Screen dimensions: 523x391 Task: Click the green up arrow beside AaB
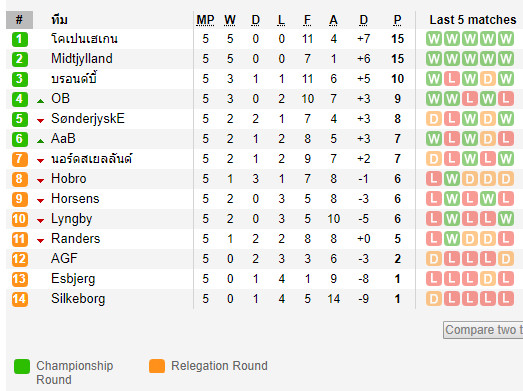point(41,141)
